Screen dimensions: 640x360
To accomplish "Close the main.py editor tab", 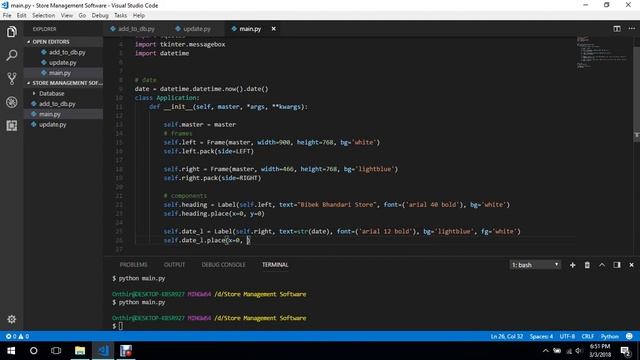I will coord(273,29).
